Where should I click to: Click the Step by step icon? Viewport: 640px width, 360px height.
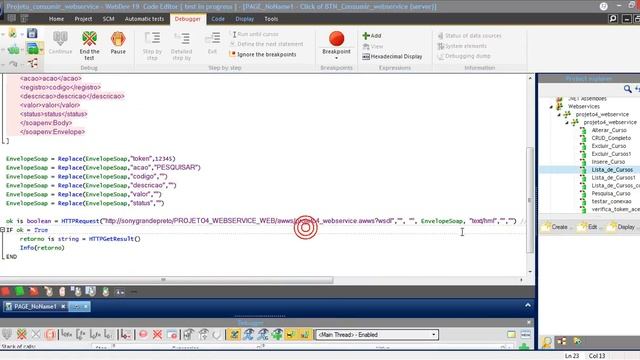point(152,38)
